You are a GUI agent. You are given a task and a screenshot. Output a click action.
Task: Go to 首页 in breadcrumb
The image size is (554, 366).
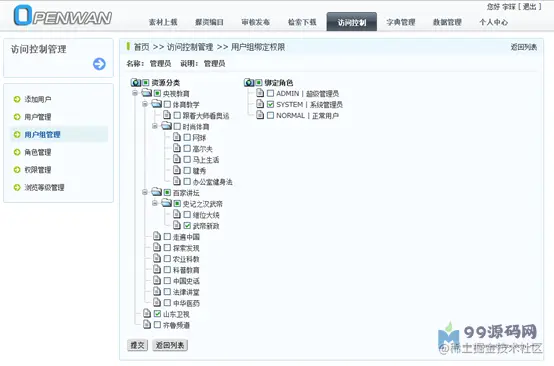(142, 47)
